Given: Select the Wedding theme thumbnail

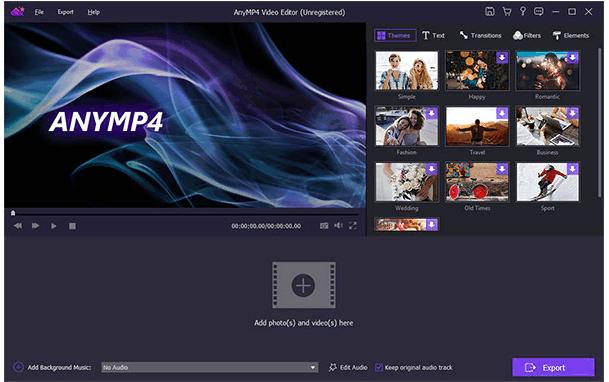Looking at the screenshot, I should [407, 182].
